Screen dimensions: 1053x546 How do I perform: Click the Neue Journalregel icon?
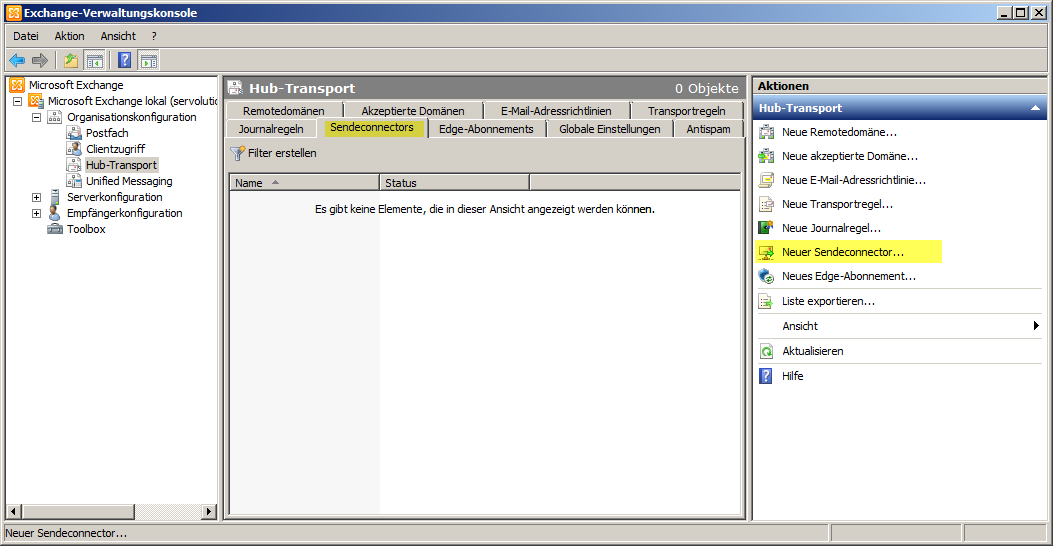tap(766, 228)
